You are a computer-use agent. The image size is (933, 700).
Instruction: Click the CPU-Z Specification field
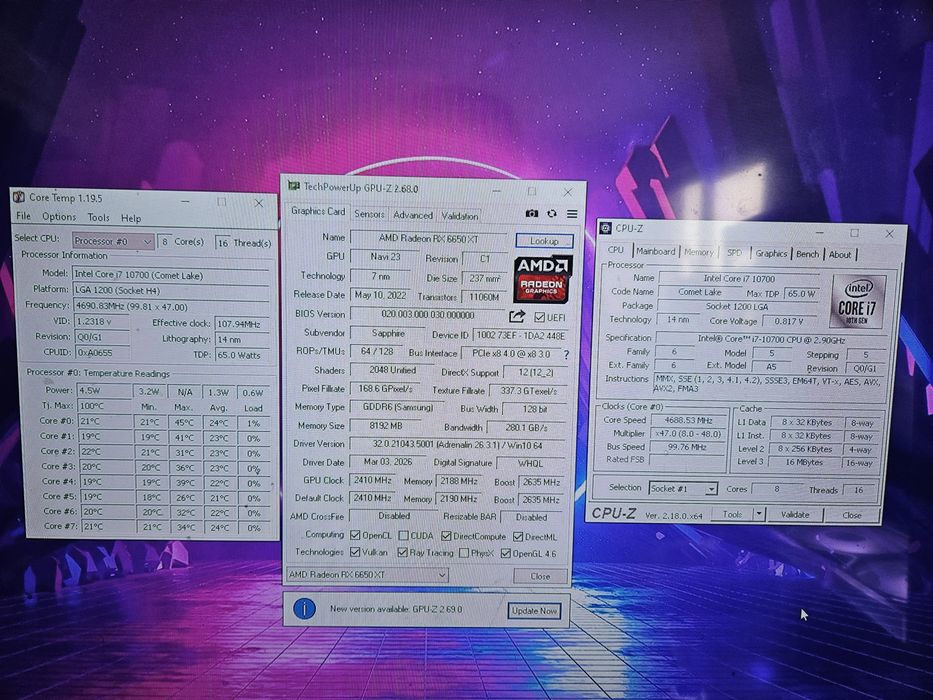[771, 339]
